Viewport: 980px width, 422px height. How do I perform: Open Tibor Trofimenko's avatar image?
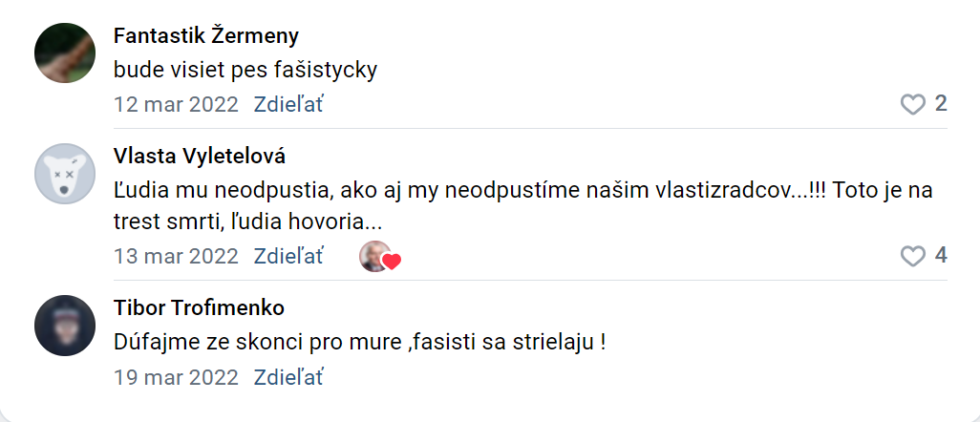coord(65,326)
